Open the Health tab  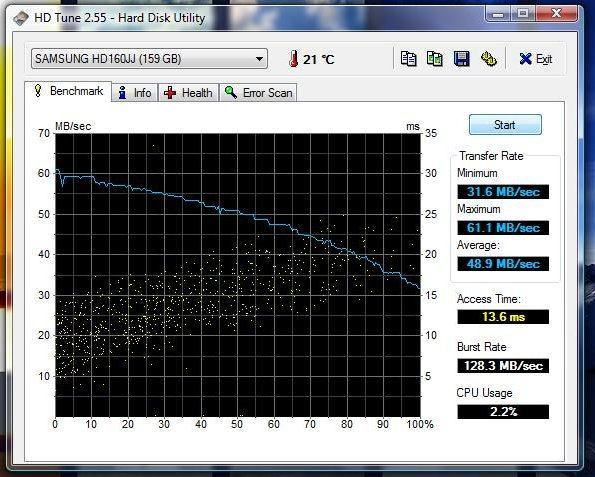(x=188, y=93)
